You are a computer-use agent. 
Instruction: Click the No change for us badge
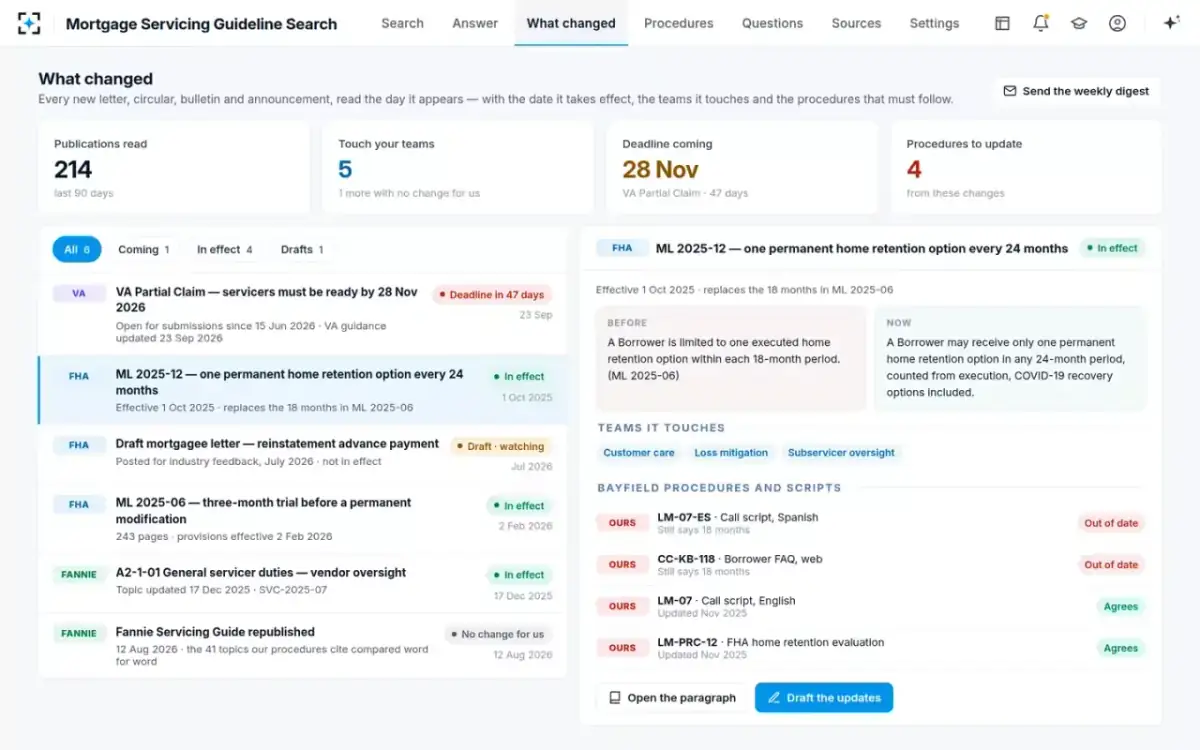coord(498,634)
